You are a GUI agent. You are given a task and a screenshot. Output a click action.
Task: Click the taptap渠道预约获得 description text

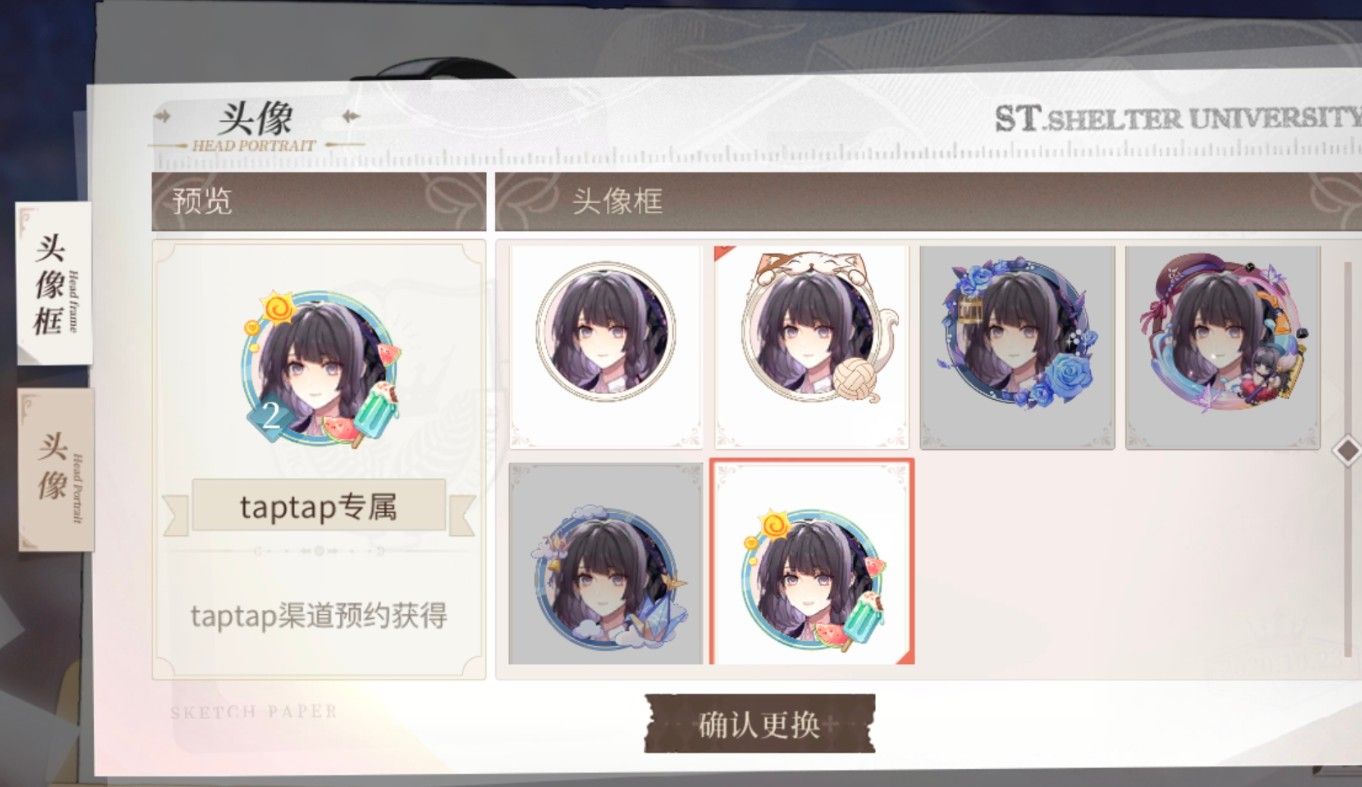tap(319, 616)
